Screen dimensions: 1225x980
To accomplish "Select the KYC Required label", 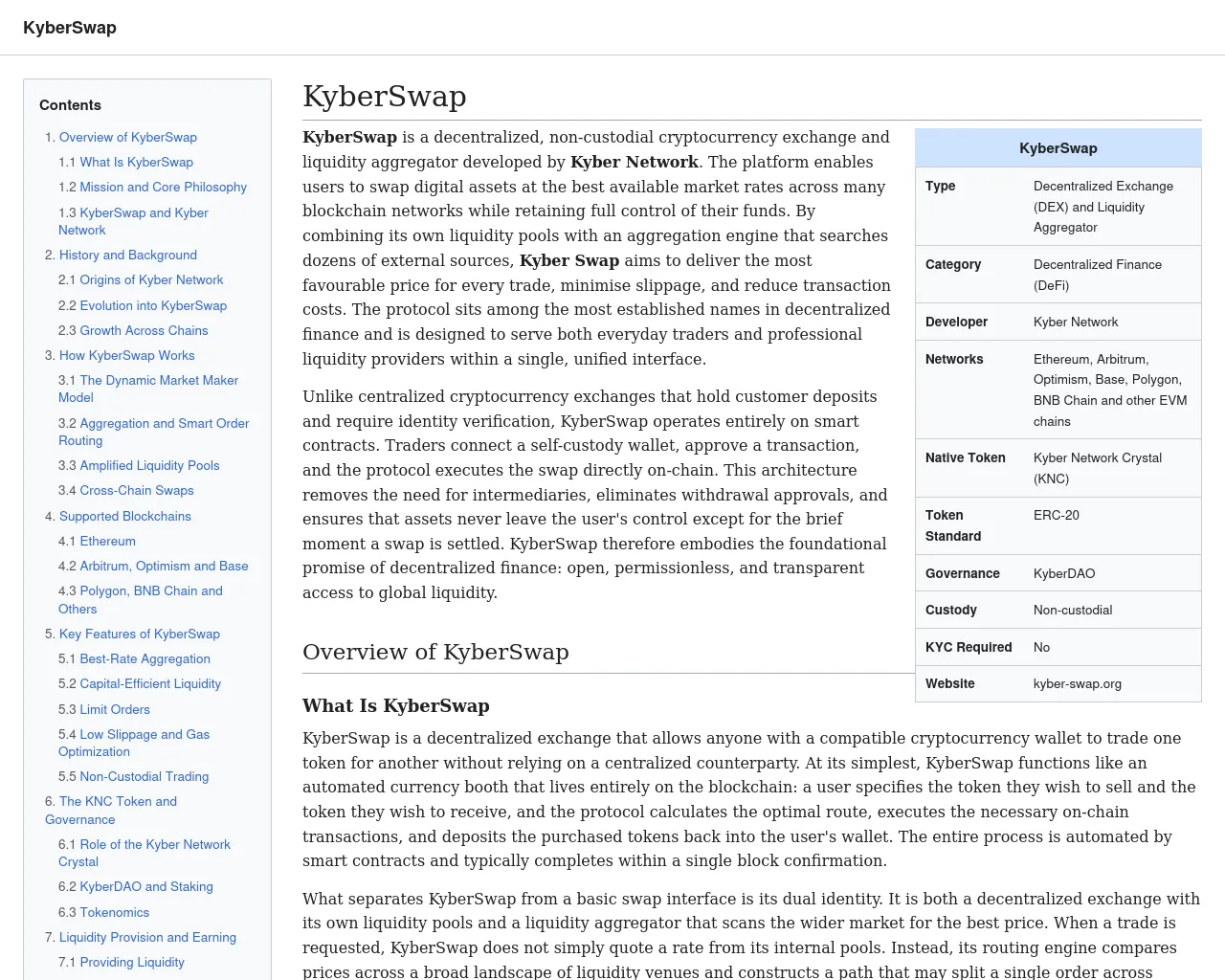I will (969, 647).
